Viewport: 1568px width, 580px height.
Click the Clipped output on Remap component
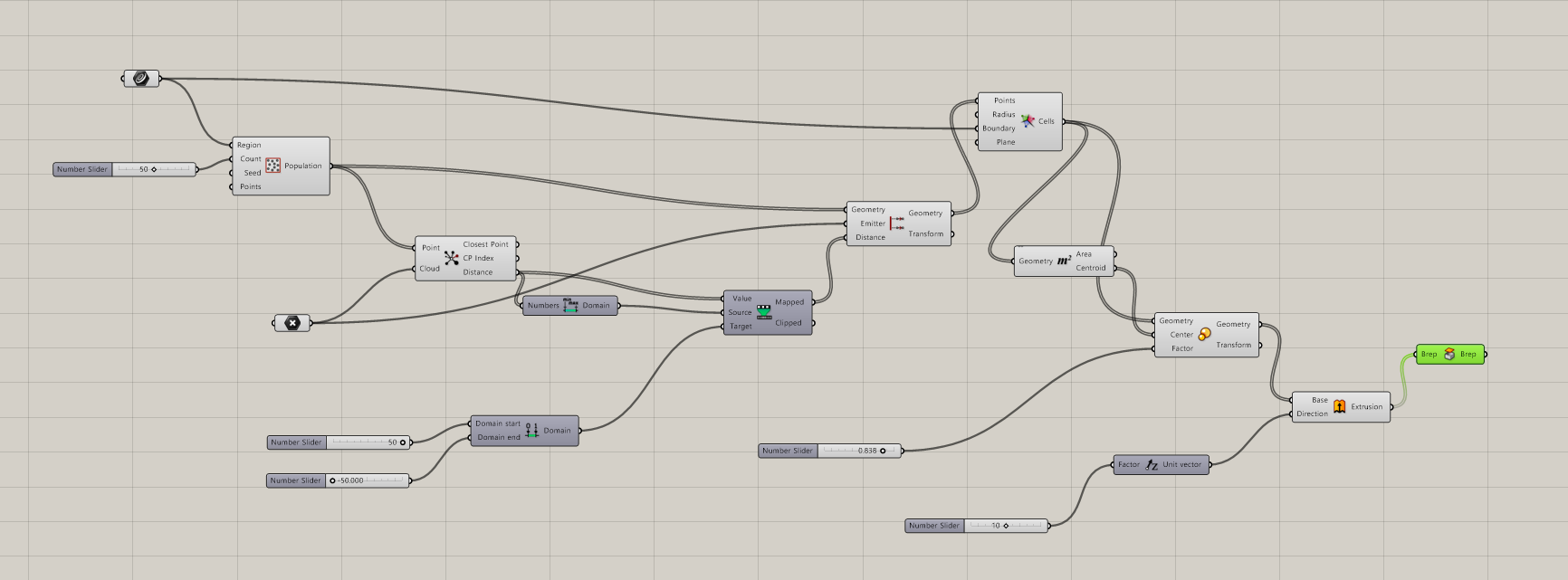788,323
